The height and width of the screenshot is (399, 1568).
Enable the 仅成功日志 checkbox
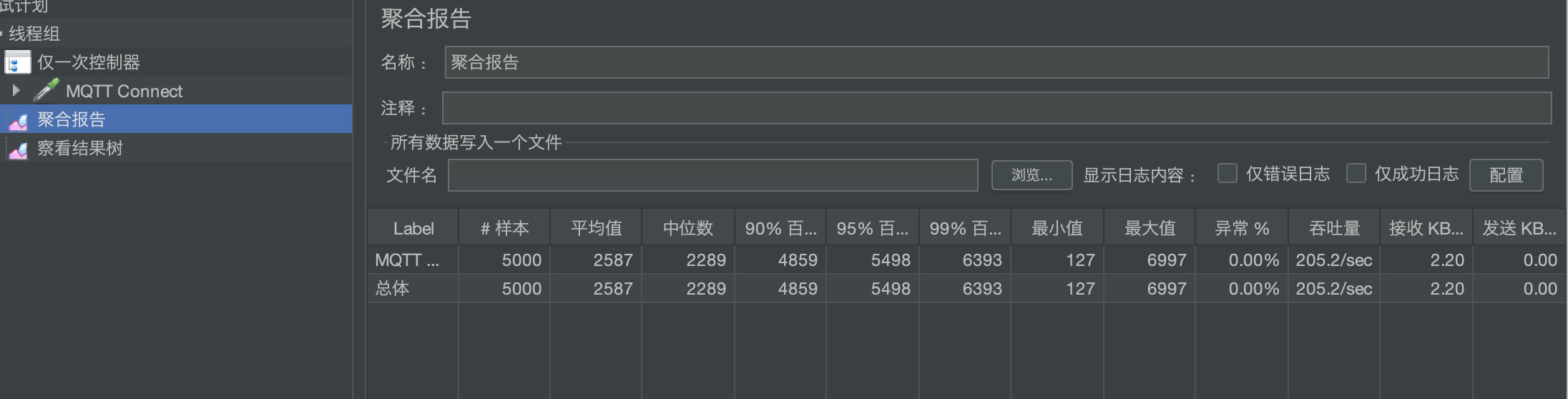(x=1356, y=174)
